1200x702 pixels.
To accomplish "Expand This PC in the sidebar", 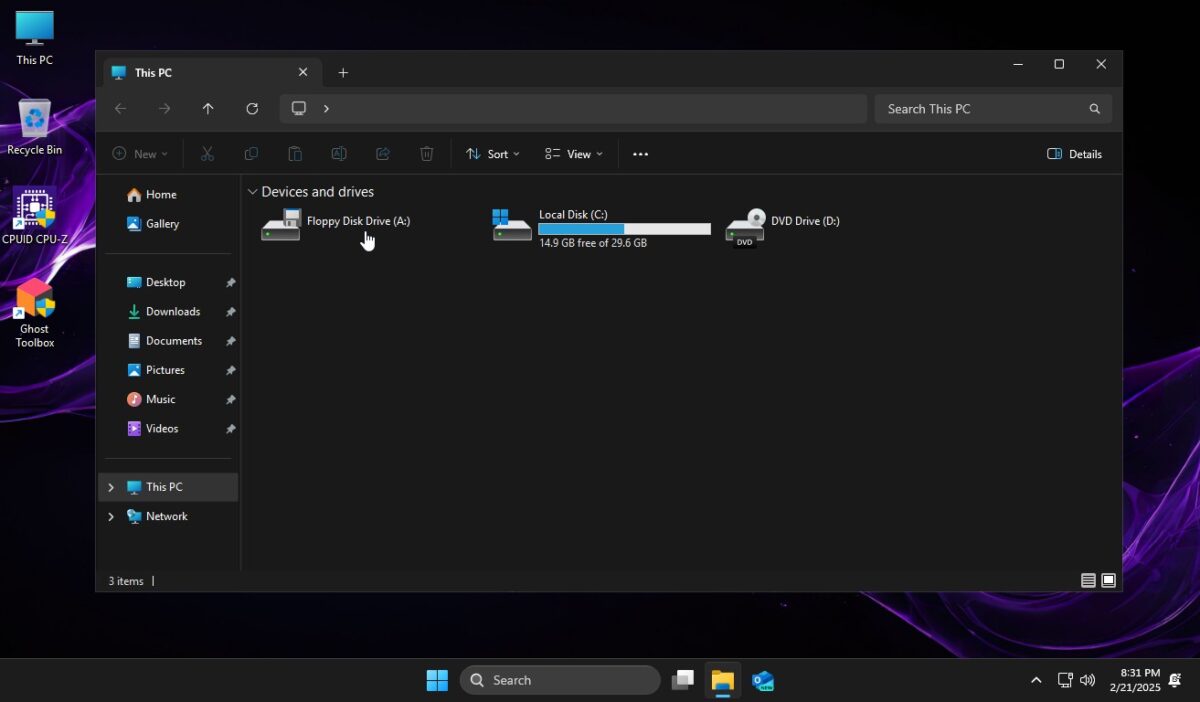I will (110, 486).
